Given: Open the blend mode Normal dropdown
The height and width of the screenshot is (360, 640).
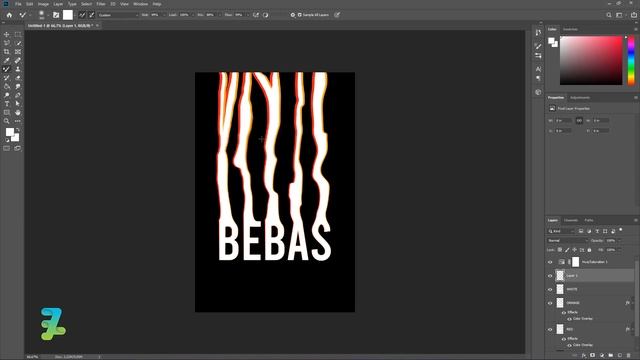Looking at the screenshot, I should tap(567, 241).
